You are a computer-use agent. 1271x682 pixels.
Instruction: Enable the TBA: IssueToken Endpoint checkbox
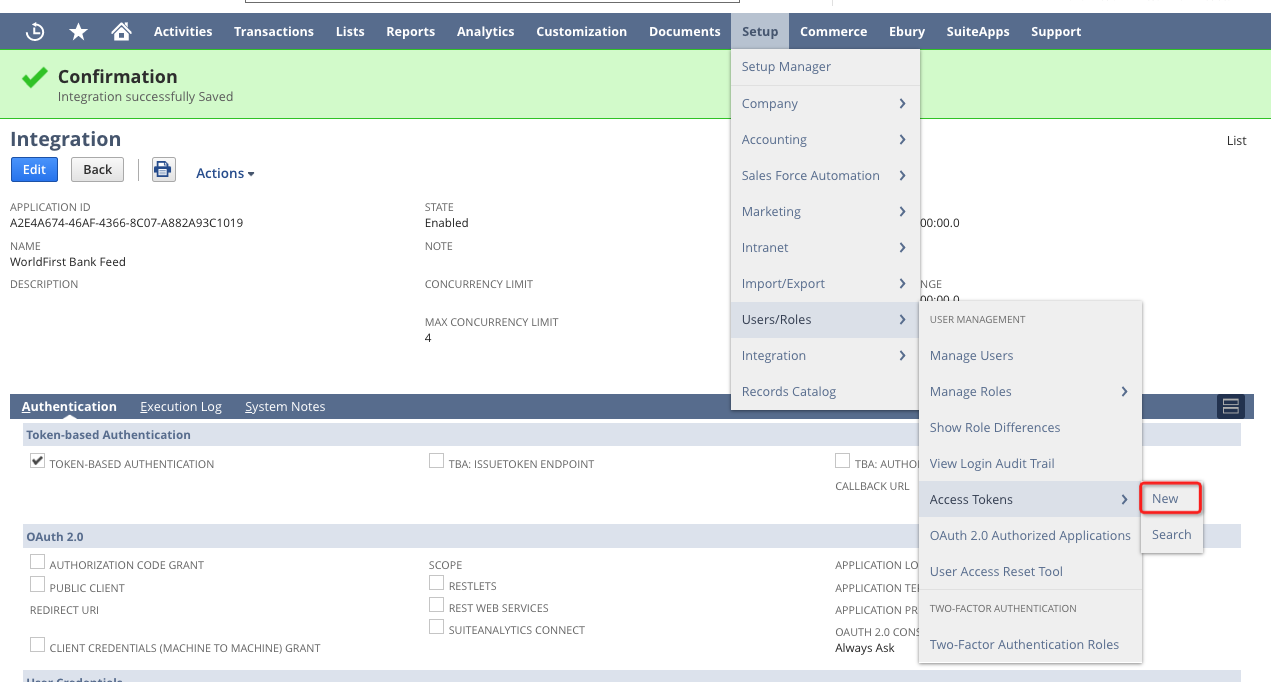(436, 461)
